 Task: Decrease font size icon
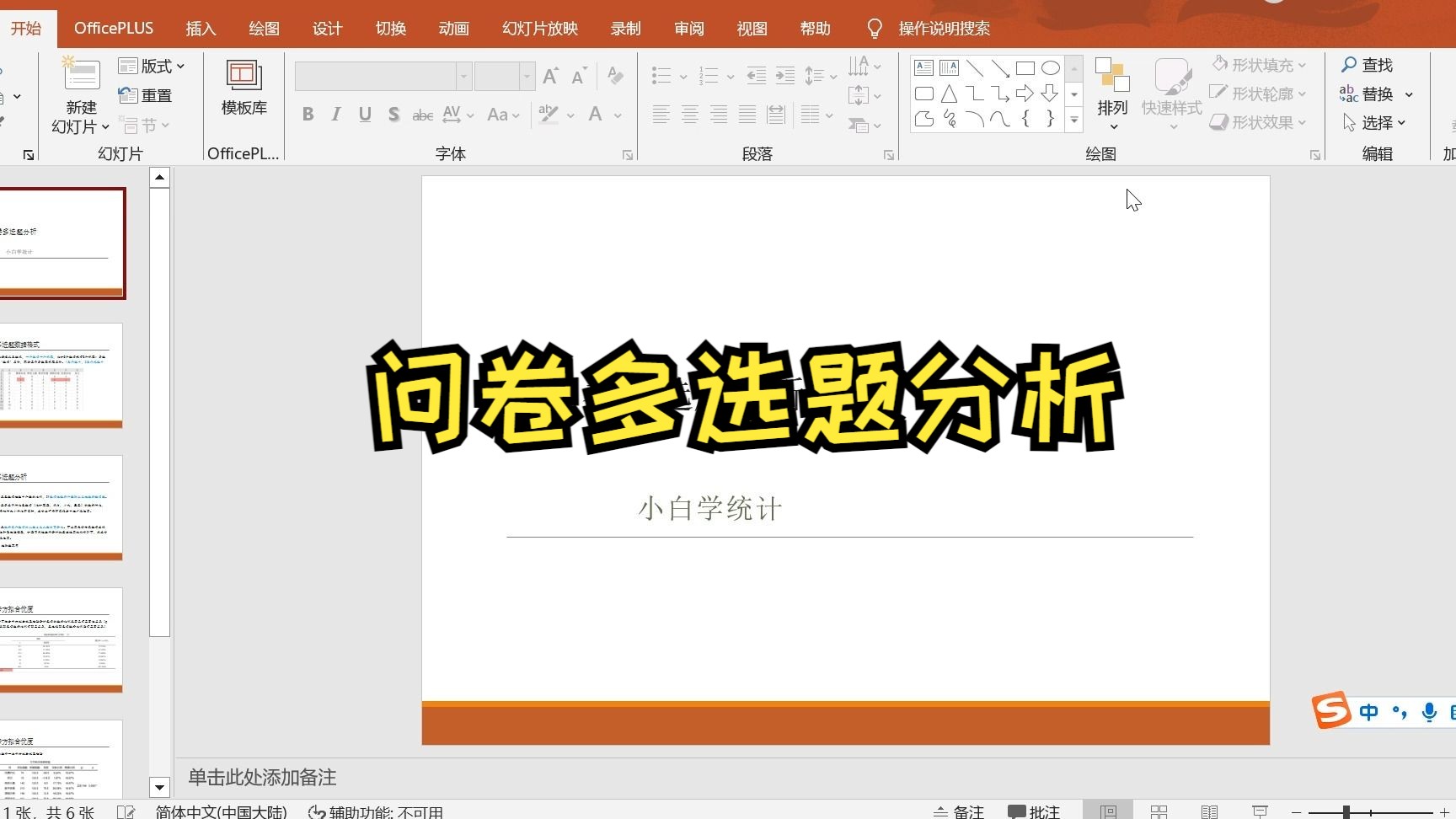579,77
